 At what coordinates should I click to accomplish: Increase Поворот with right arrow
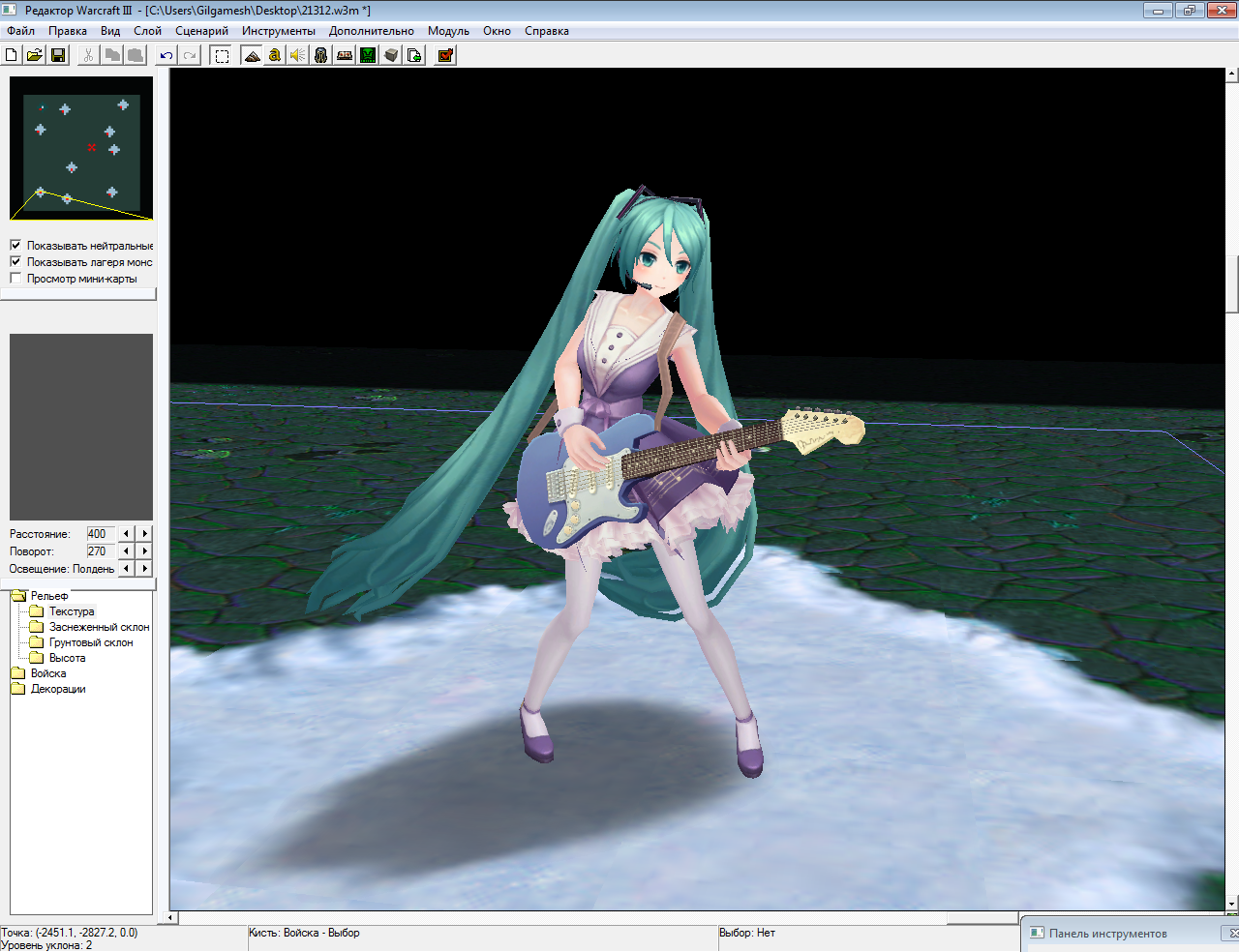tap(144, 551)
